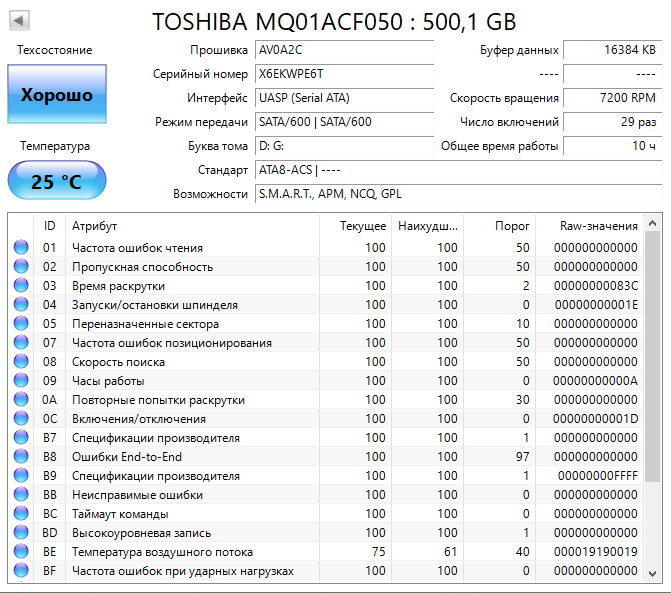Select the Запуски/остановки шпинделя attribute row
Screen dimensions: 671x593
[x=326, y=304]
